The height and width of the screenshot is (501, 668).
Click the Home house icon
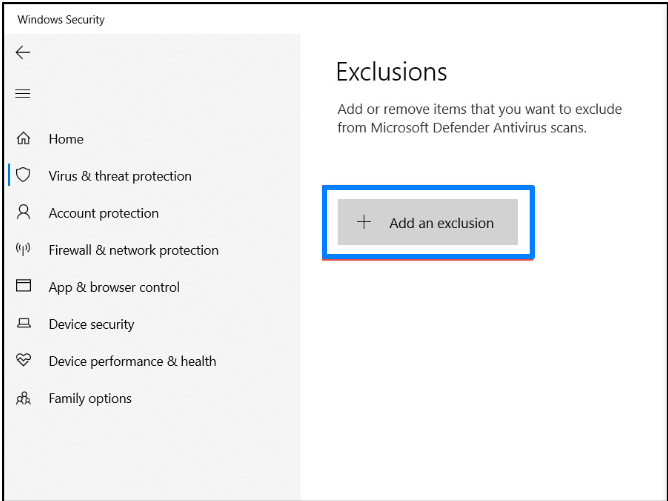pyautogui.click(x=24, y=139)
